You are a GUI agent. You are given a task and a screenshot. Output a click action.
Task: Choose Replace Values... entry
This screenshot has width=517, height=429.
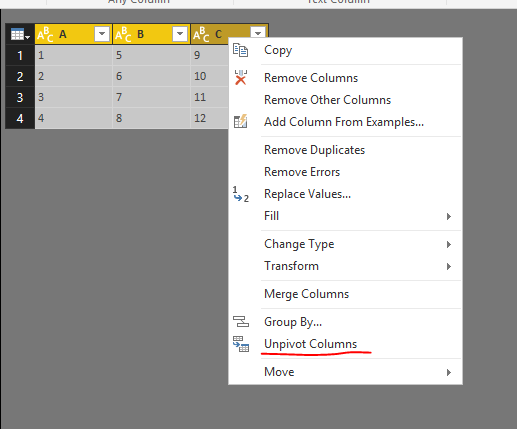click(x=345, y=194)
